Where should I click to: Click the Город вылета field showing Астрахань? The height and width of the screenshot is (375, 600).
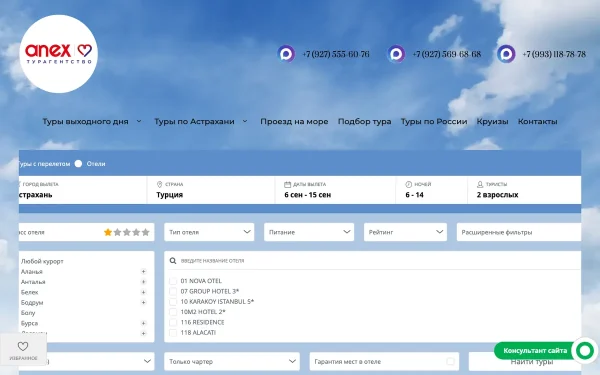tap(83, 190)
